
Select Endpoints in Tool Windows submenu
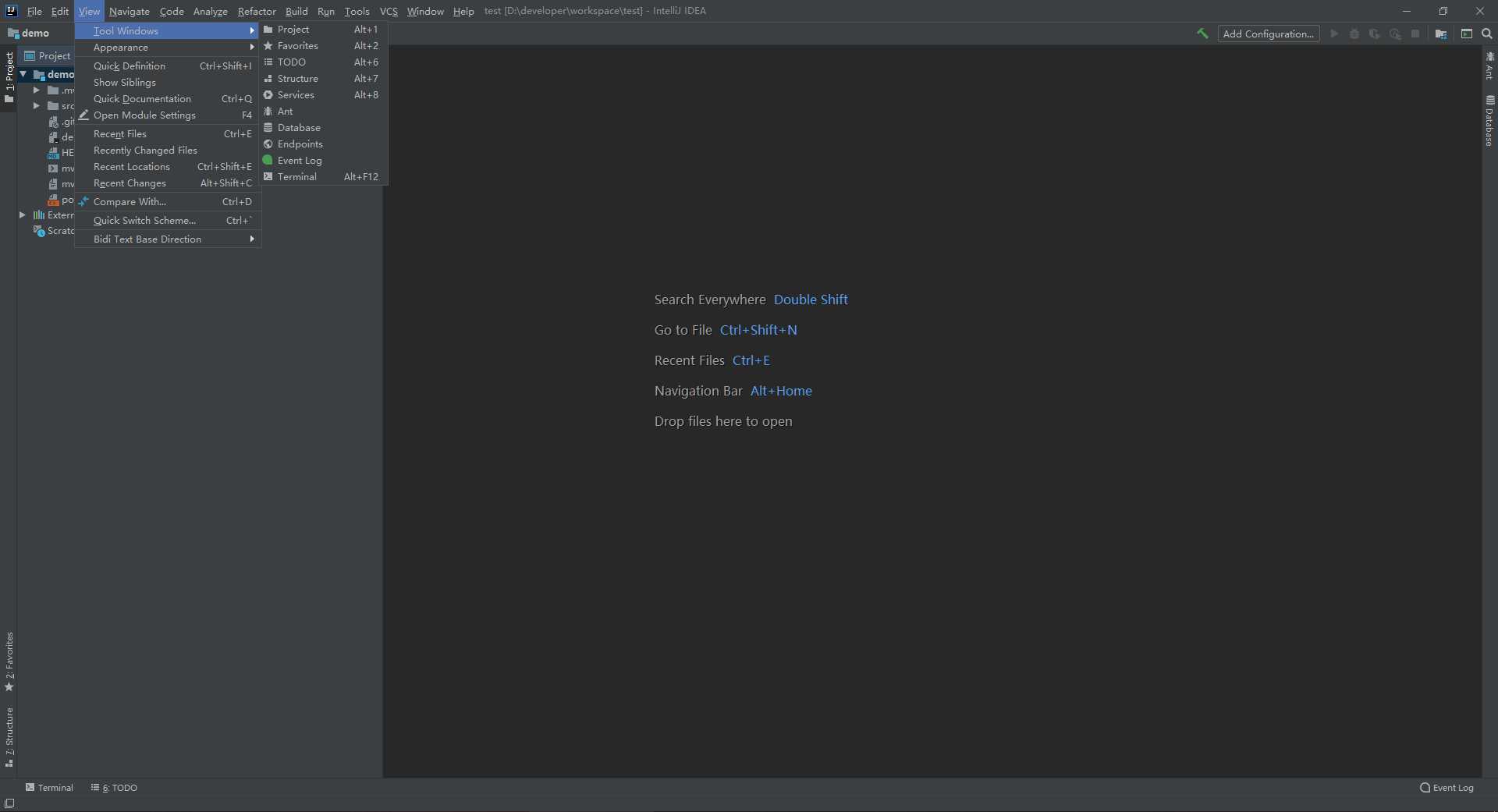click(323, 144)
